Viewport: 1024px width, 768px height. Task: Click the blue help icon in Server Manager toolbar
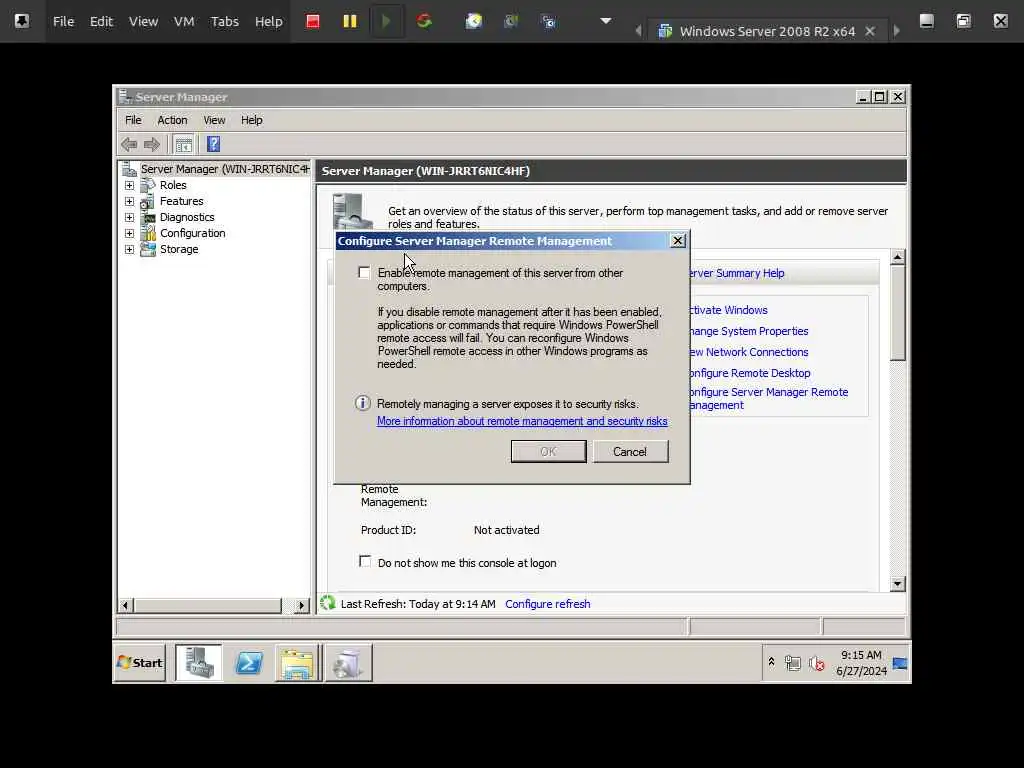click(213, 144)
